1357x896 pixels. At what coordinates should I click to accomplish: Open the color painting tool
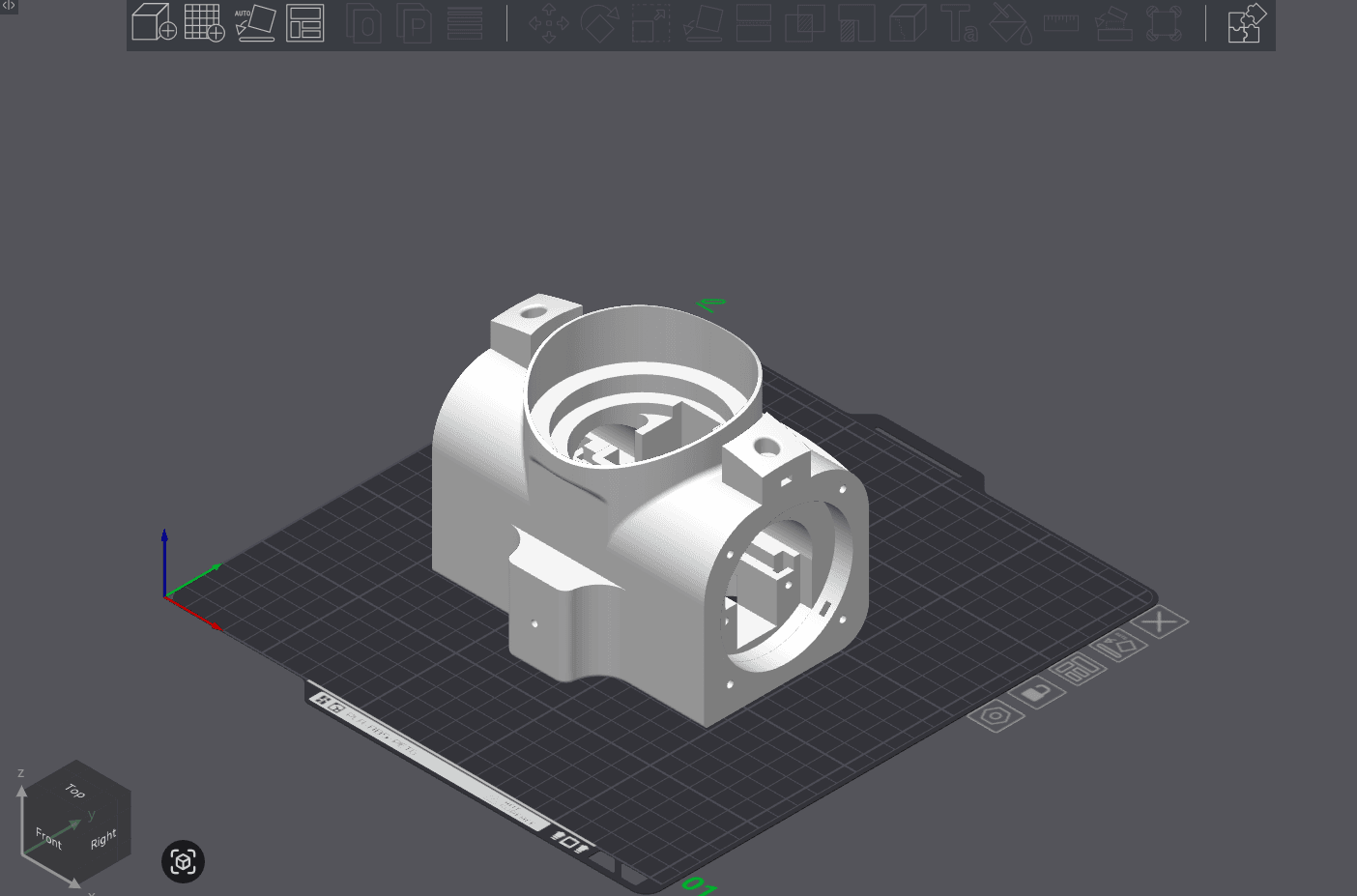1011,24
